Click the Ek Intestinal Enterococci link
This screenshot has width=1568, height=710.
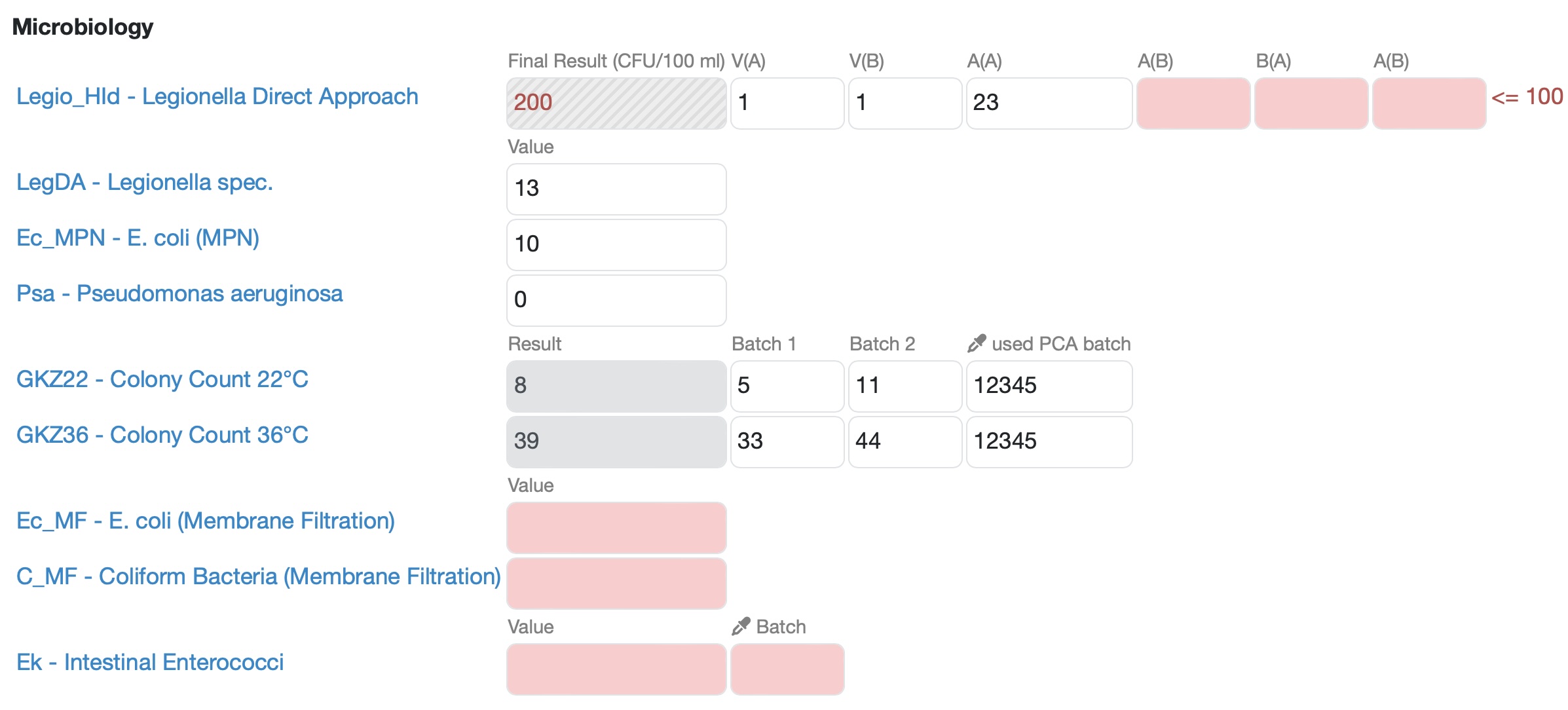coord(150,662)
